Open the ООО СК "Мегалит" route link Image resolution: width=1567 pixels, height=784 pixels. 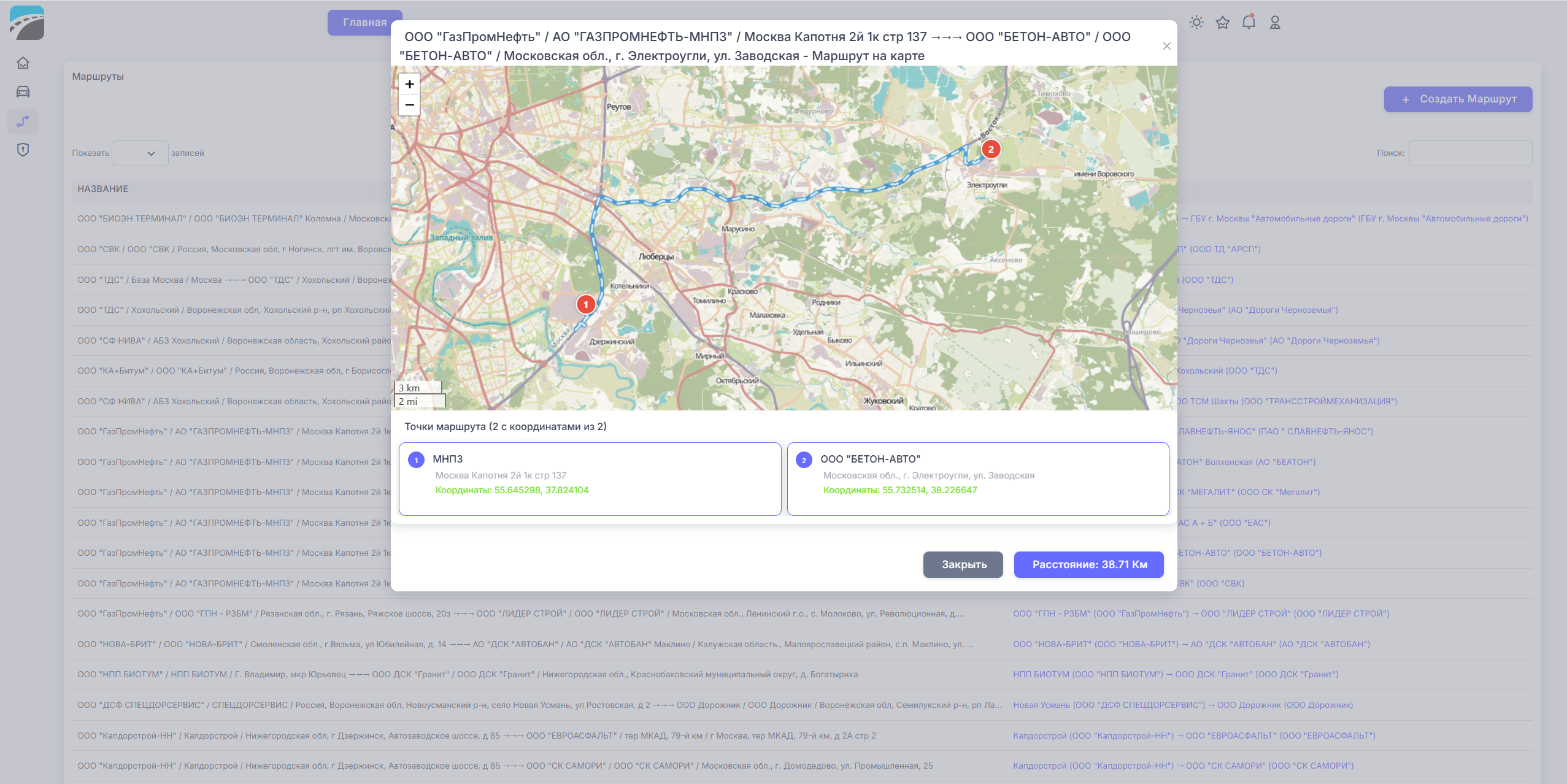click(x=1249, y=492)
